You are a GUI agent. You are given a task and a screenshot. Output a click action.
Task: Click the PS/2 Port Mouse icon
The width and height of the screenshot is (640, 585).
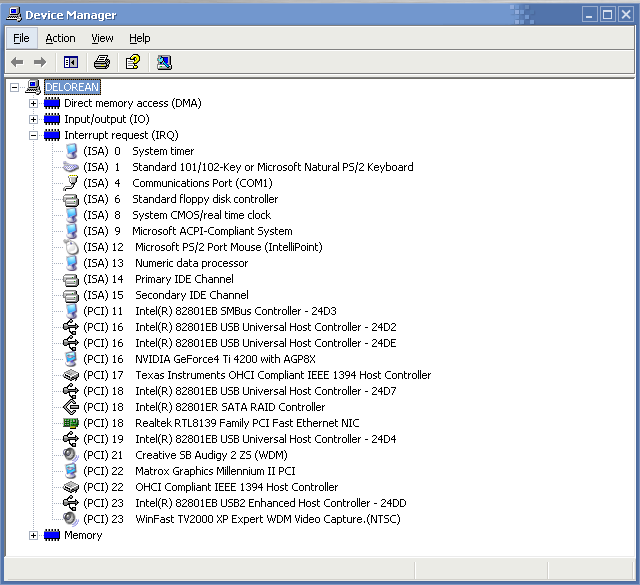[71, 247]
